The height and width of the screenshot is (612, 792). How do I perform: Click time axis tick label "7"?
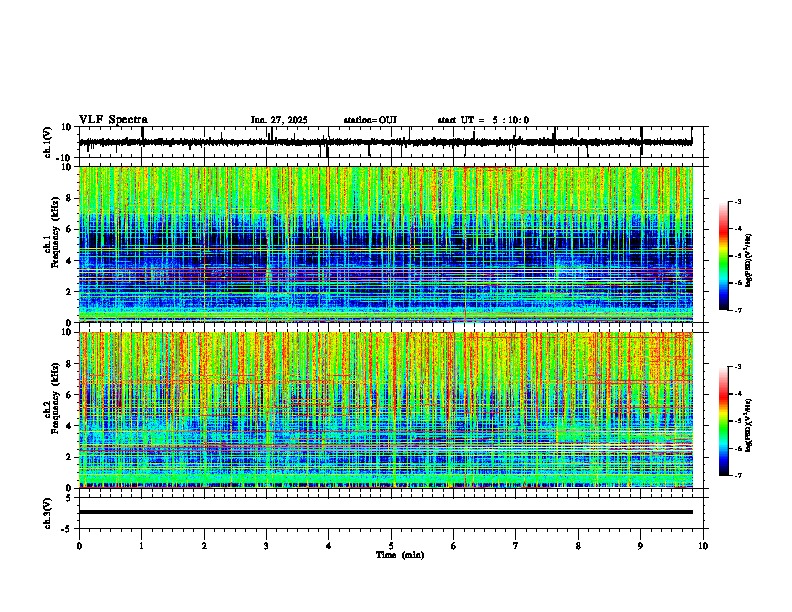pos(516,546)
